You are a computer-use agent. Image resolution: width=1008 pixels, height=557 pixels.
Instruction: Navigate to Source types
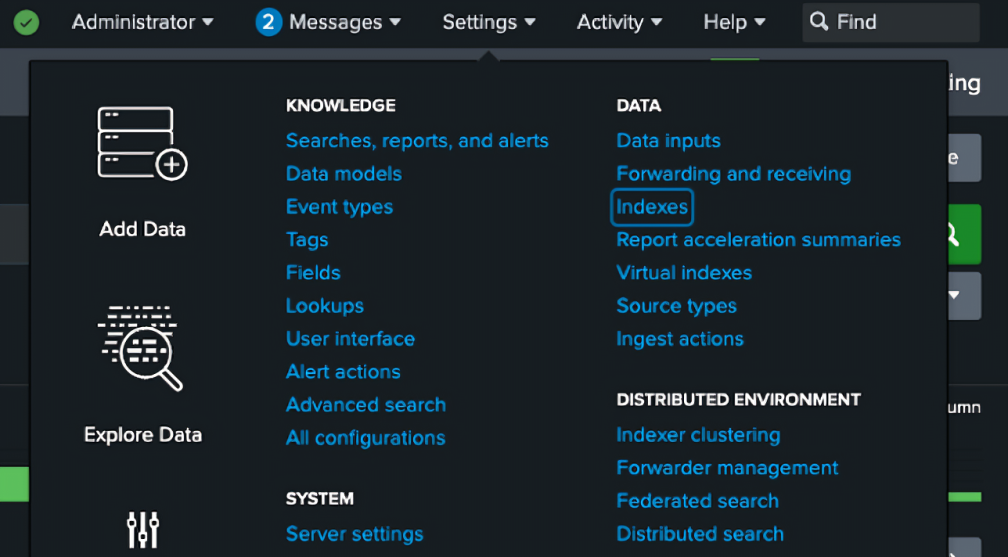(676, 306)
